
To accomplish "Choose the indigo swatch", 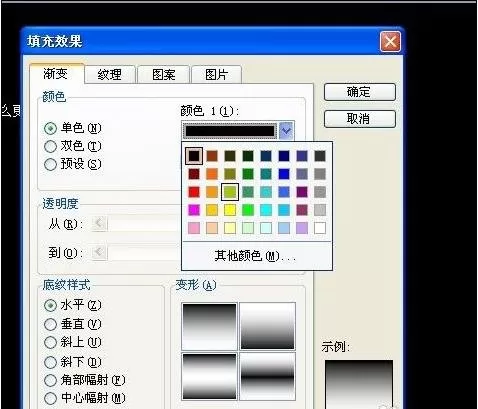I will click(x=302, y=156).
